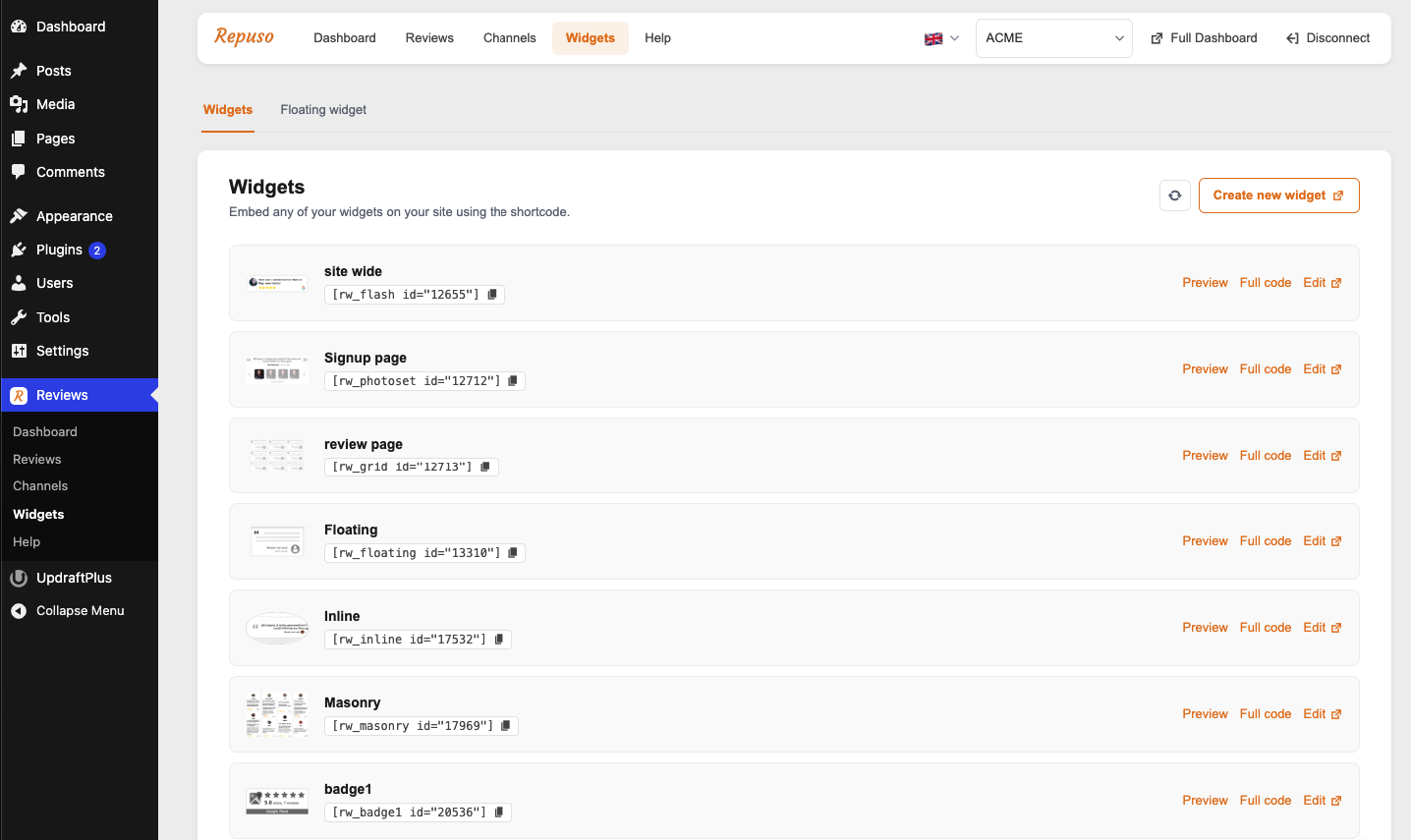Open UpdraftPlus in the WordPress sidebar
The image size is (1411, 840).
tap(79, 578)
